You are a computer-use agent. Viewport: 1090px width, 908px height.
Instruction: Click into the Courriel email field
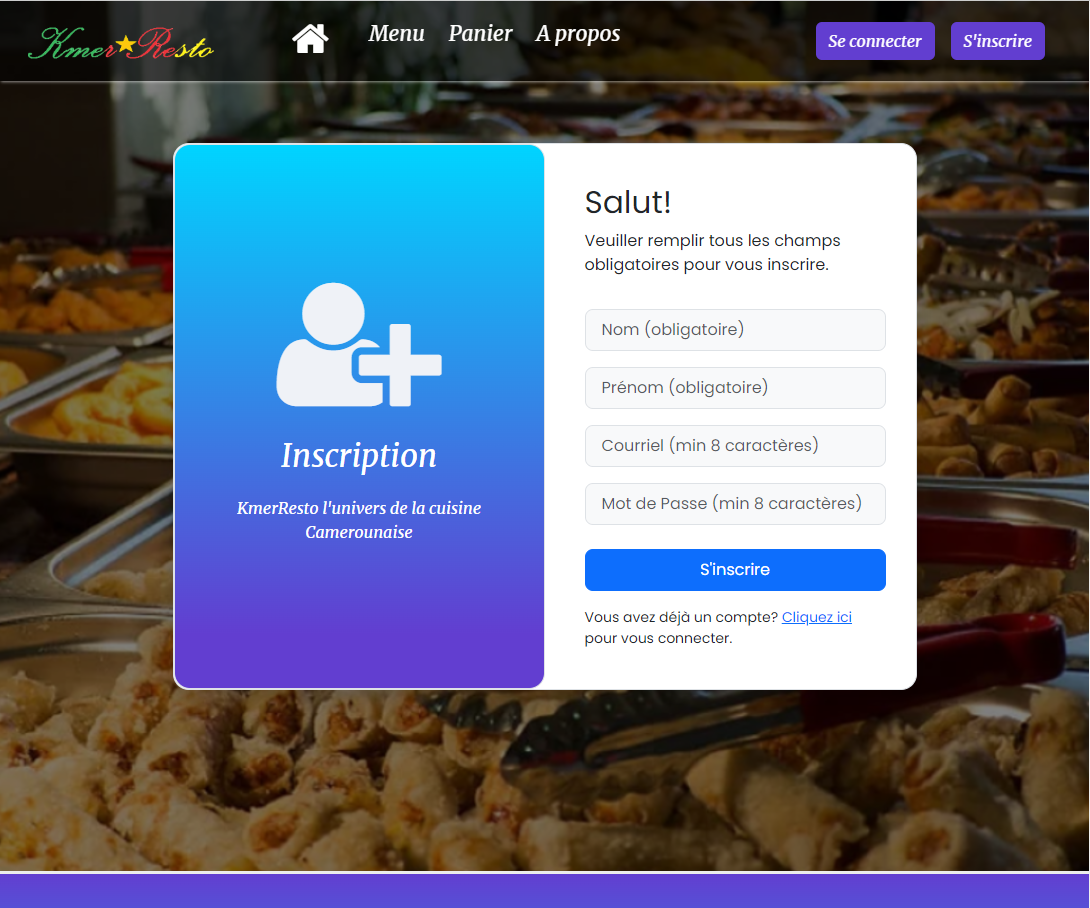pos(735,446)
